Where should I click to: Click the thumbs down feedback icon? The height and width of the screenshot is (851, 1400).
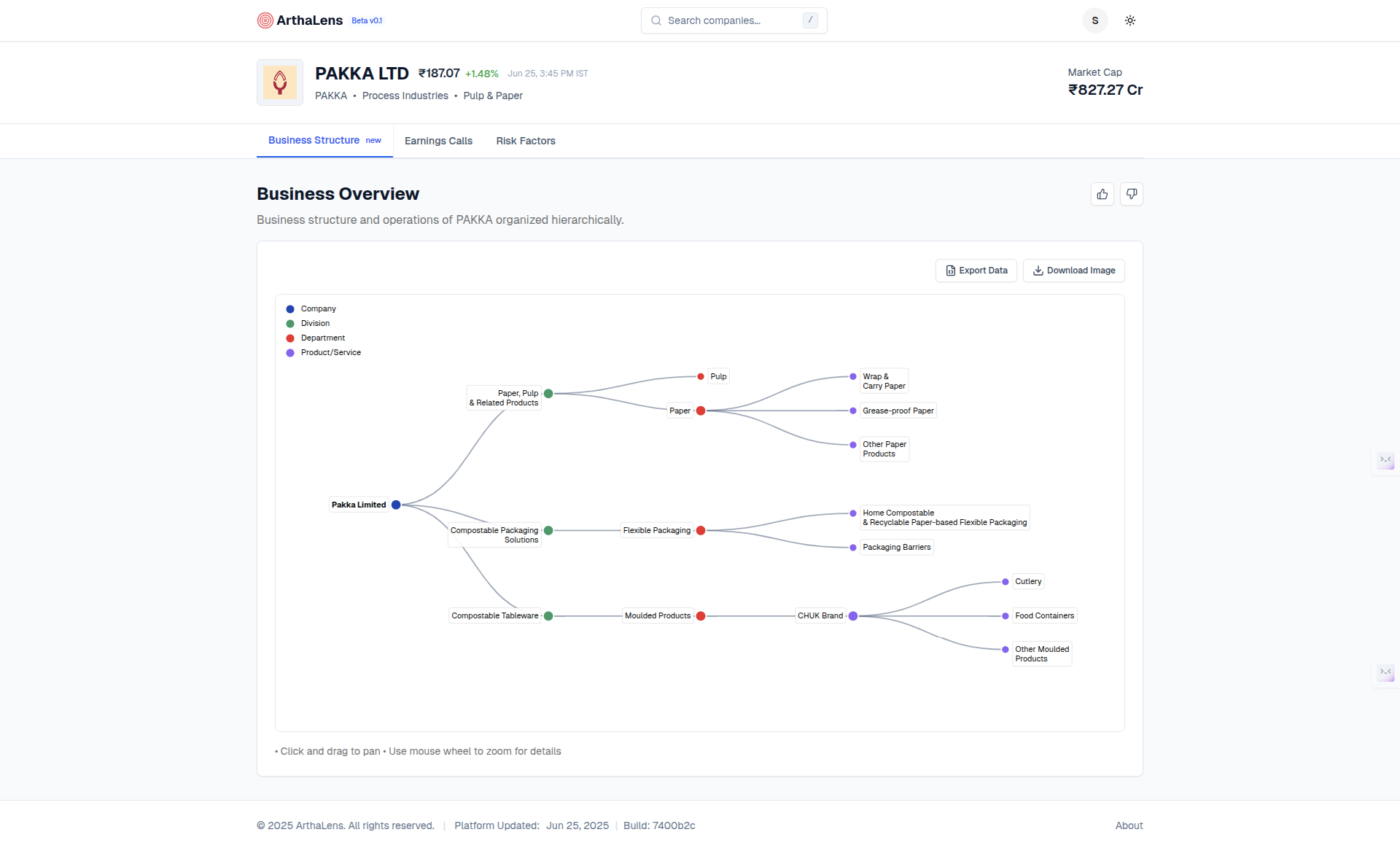pos(1132,194)
